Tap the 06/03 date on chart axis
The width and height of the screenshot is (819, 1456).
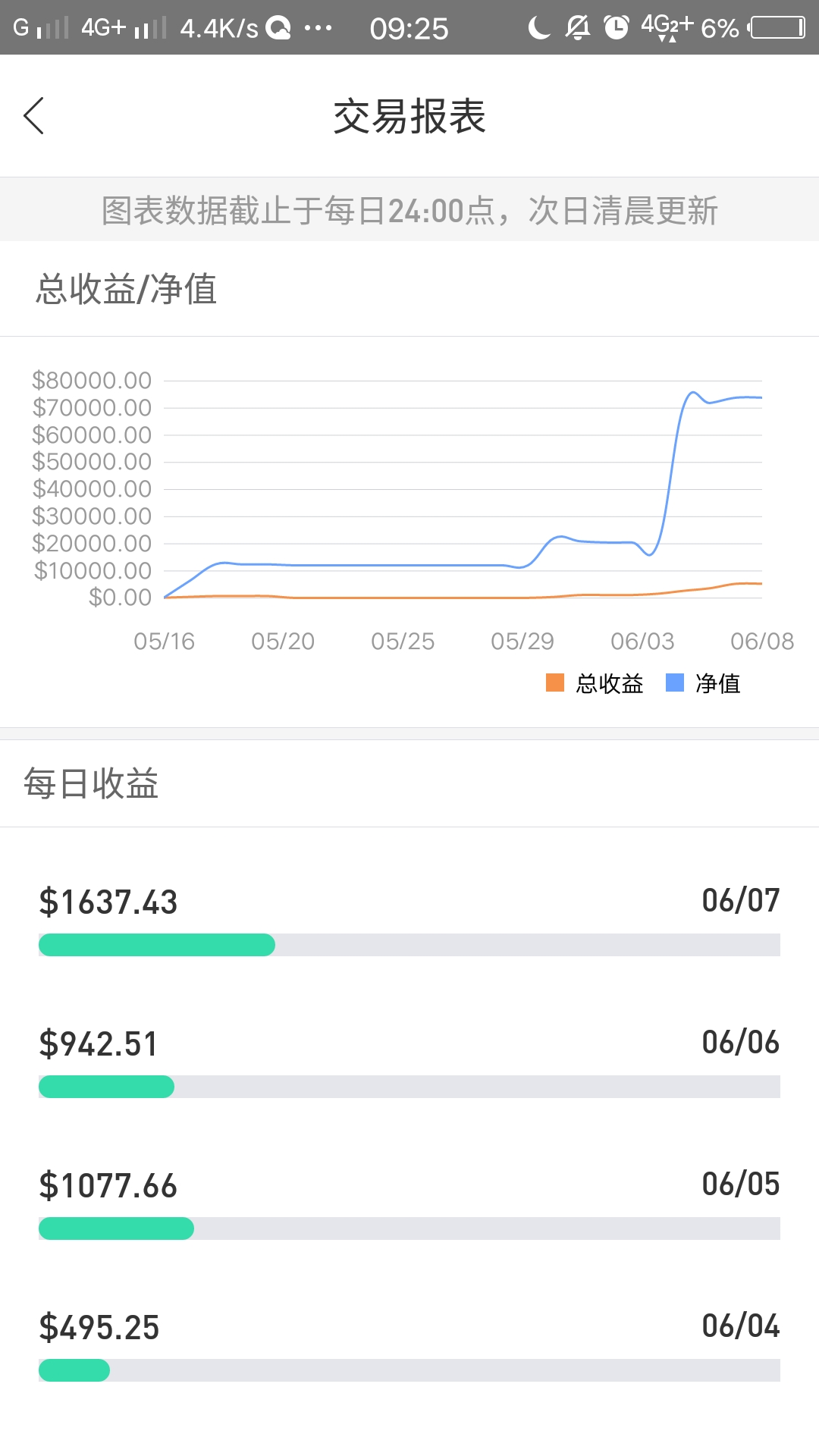click(642, 642)
